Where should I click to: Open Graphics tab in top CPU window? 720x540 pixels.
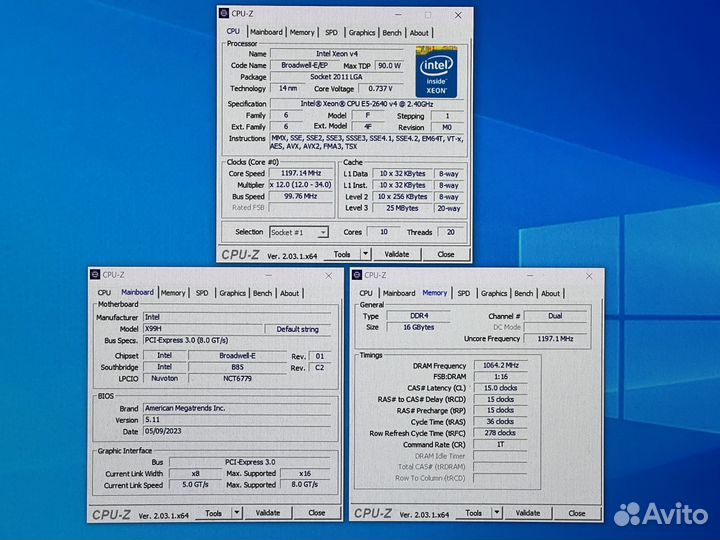(x=361, y=33)
